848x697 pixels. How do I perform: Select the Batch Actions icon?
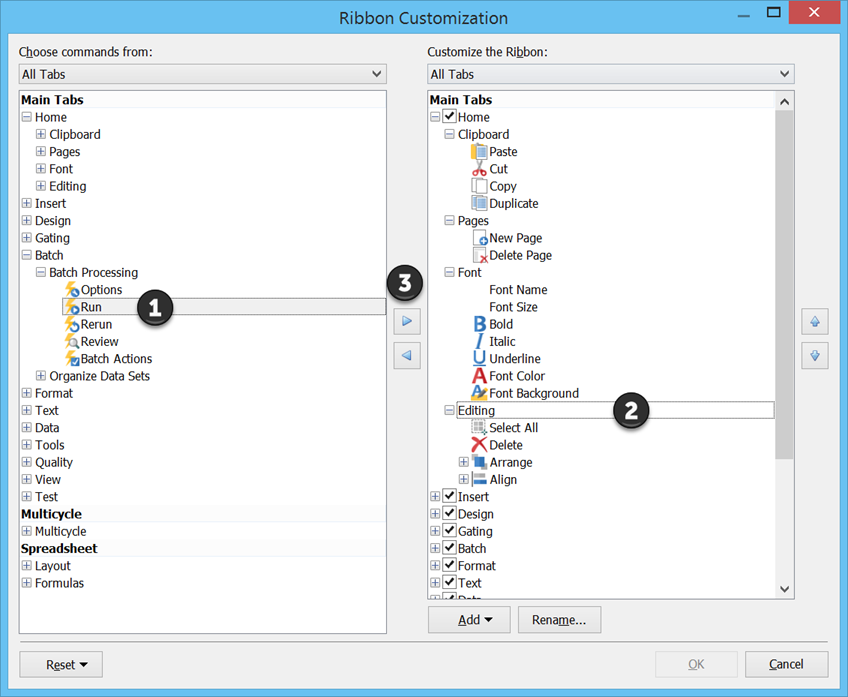72,359
